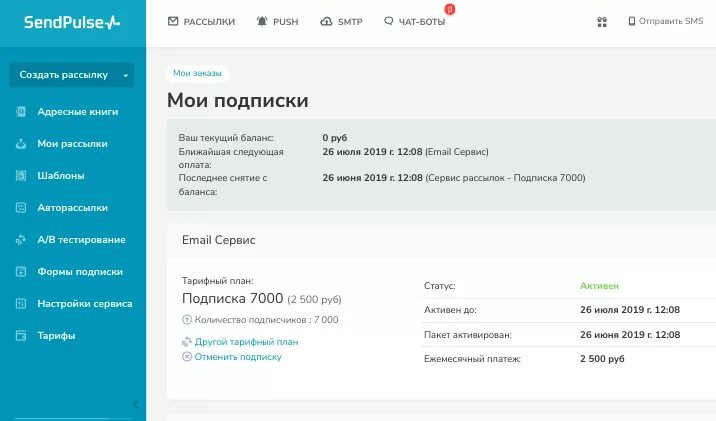Click Количество подписчиков : 7 000 text
Screen dimensions: 716x421
pos(266,320)
